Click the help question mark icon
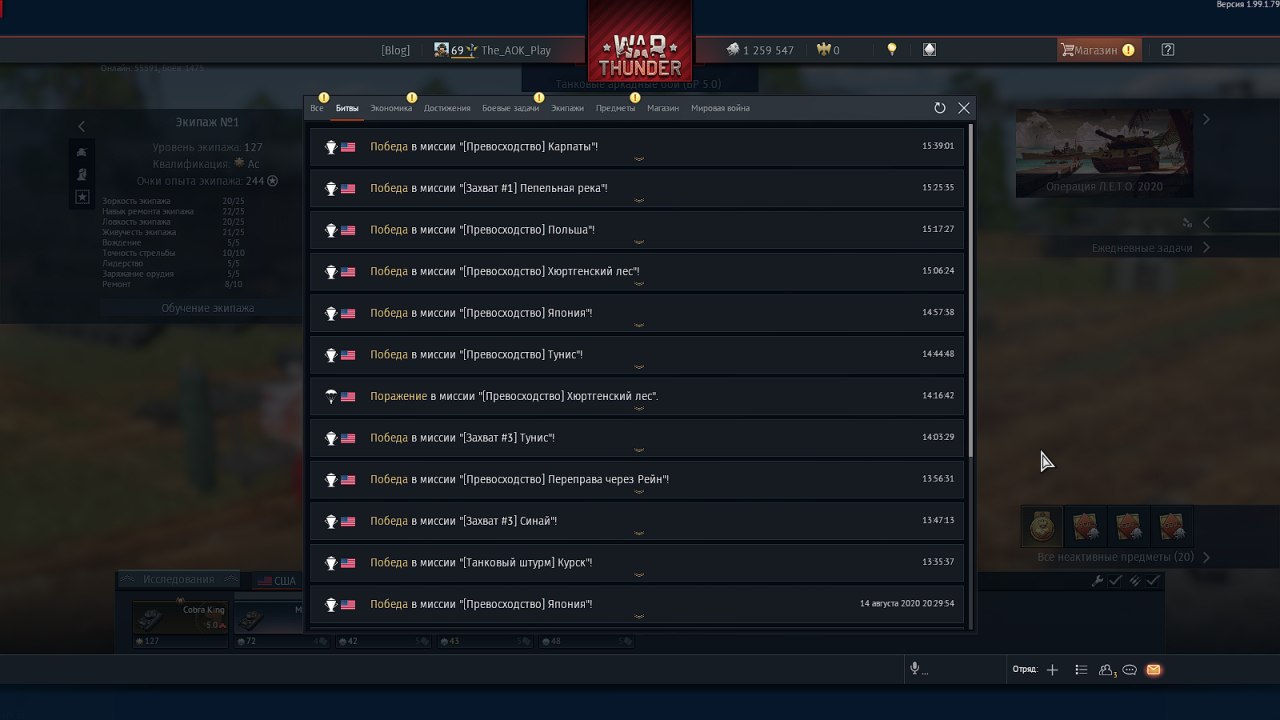The height and width of the screenshot is (720, 1280). (1168, 50)
